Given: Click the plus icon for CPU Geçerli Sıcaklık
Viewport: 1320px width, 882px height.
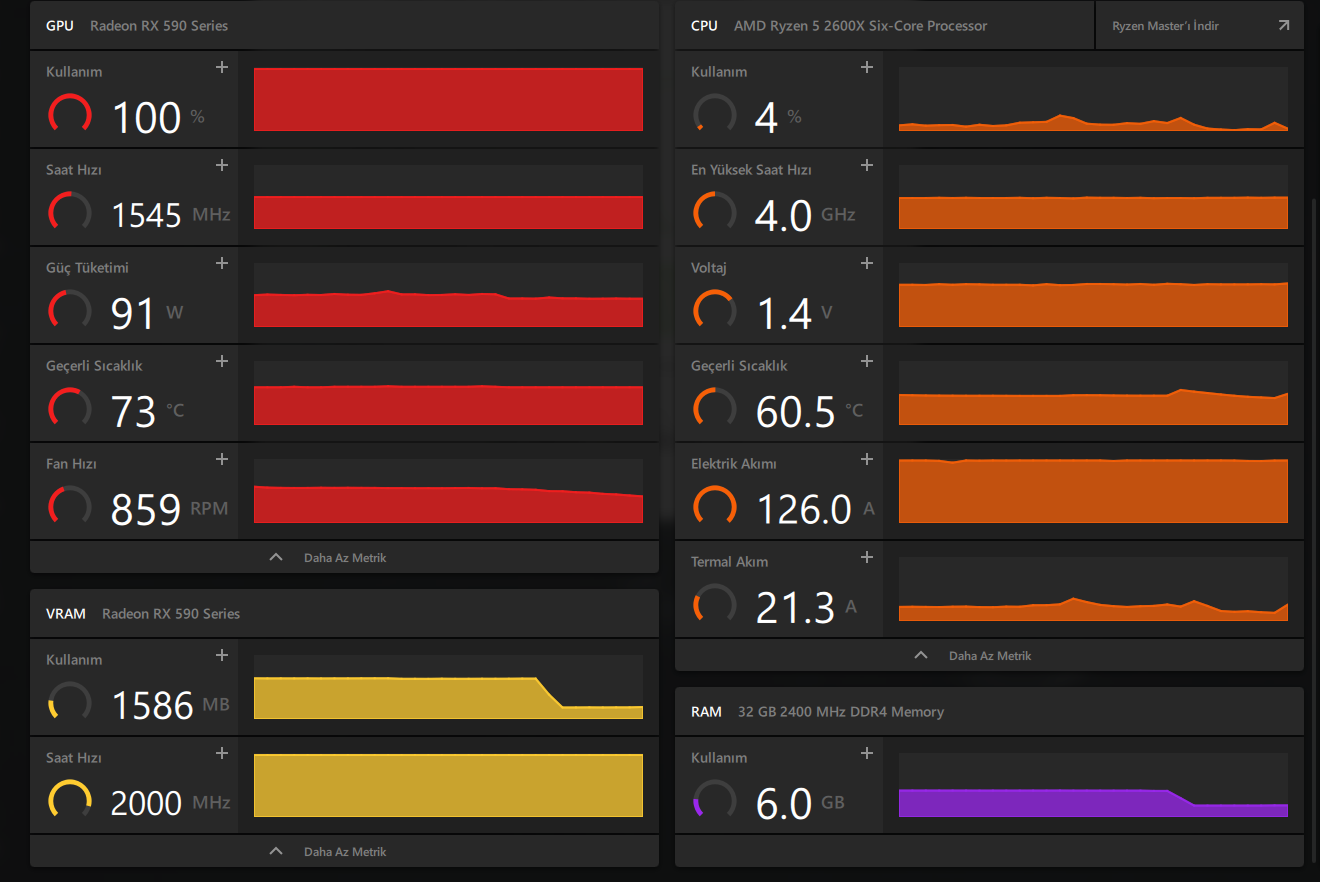Looking at the screenshot, I should pos(867,361).
